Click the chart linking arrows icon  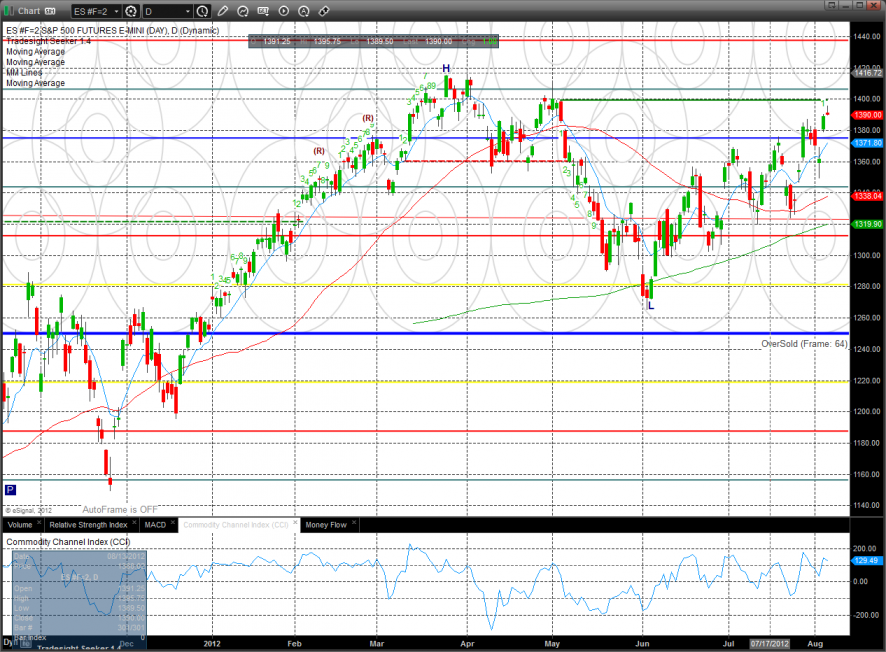point(324,11)
